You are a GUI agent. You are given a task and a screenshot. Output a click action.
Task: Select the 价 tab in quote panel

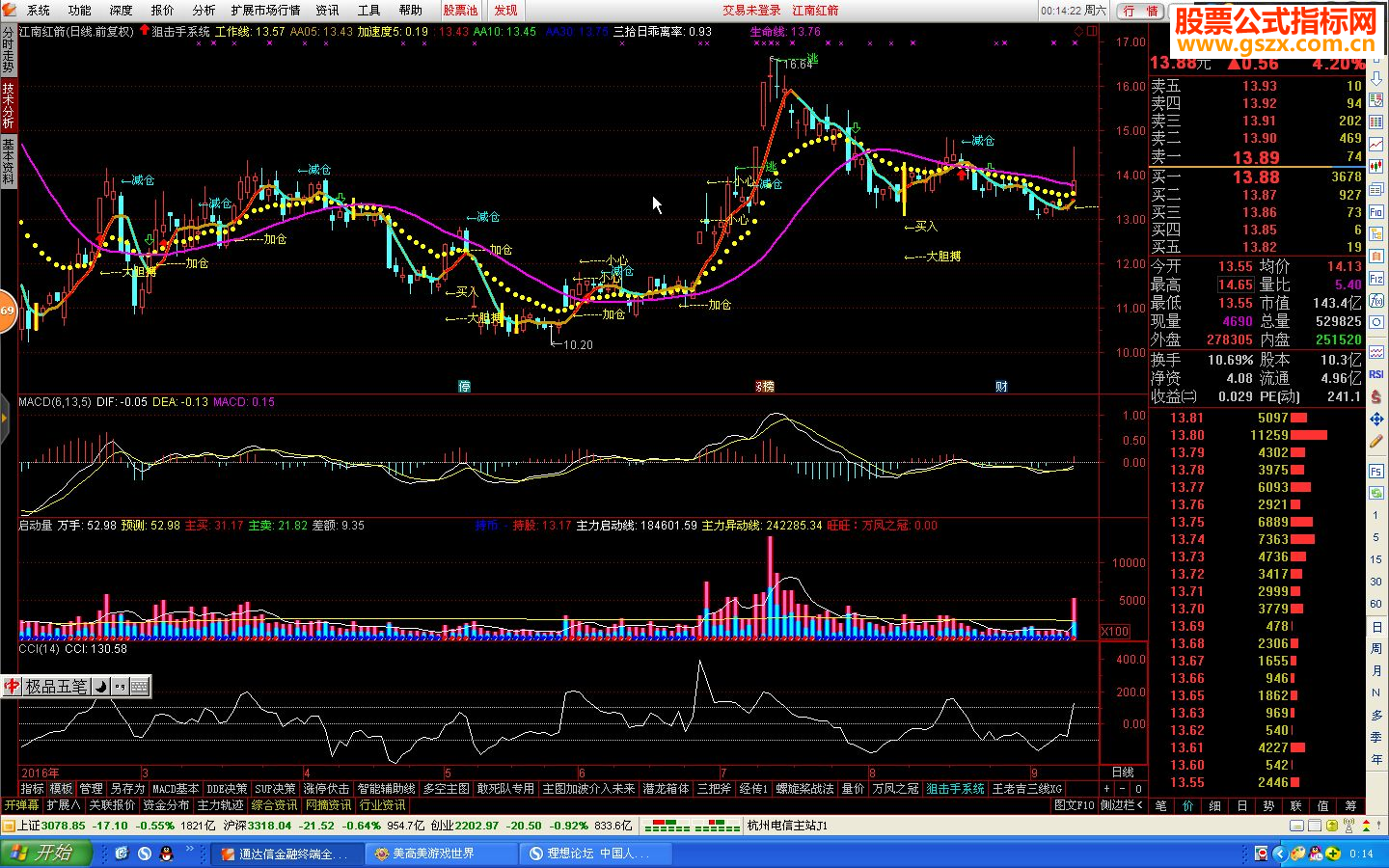tap(1187, 805)
